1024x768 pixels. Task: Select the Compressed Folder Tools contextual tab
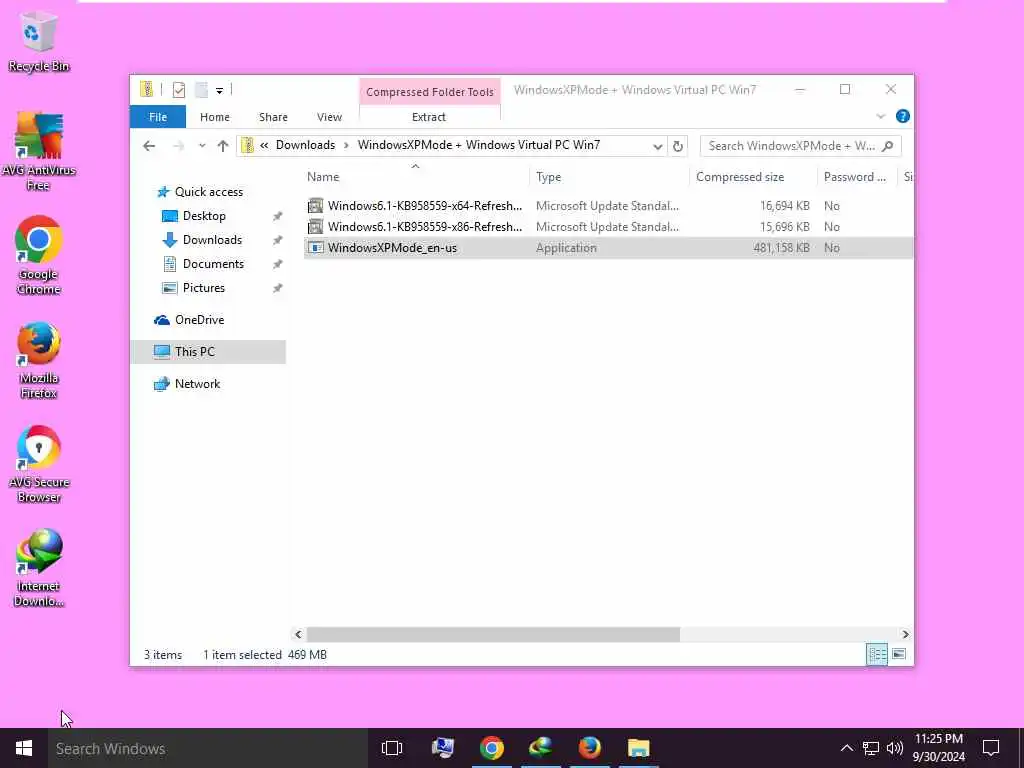[x=430, y=92]
